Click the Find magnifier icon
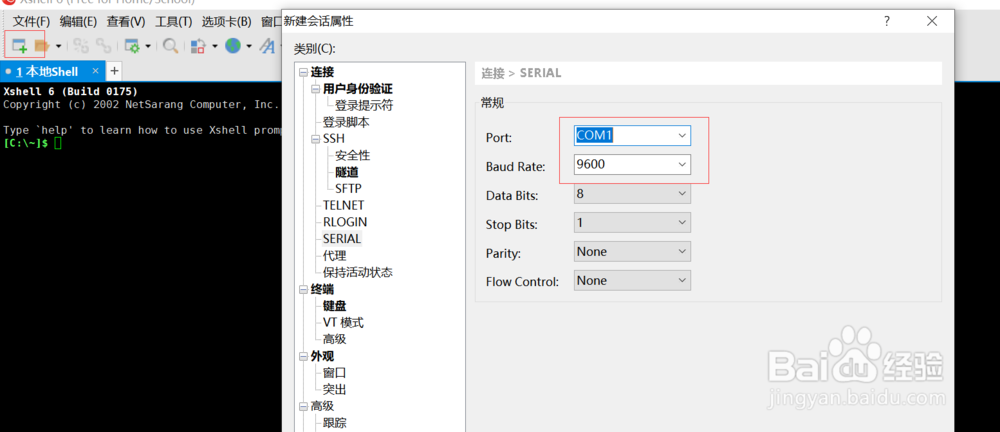 pyautogui.click(x=170, y=46)
